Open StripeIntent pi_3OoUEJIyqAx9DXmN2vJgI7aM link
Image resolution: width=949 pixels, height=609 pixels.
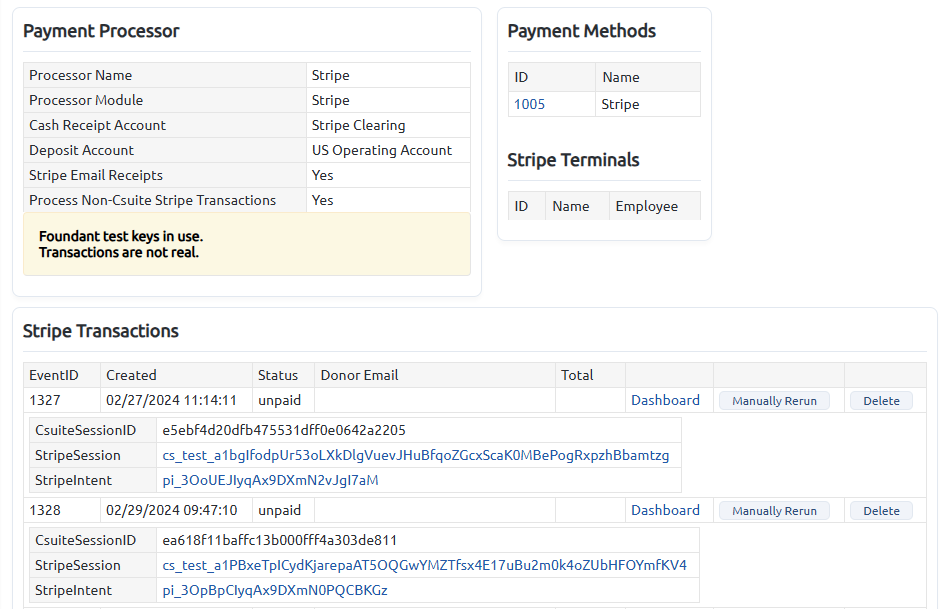coord(271,480)
